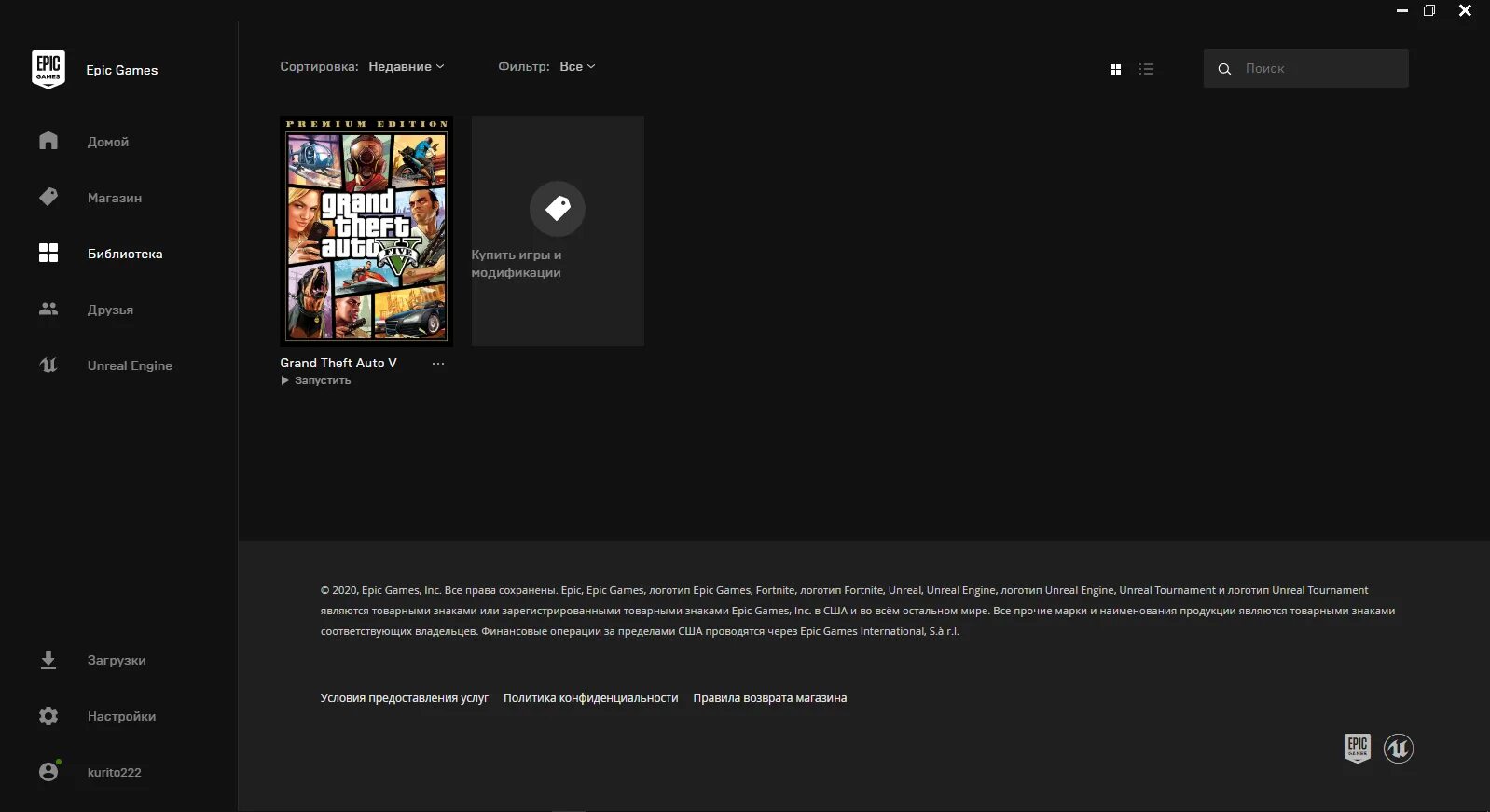Restore down the launcher window
Viewport: 1490px width, 812px height.
1429,10
